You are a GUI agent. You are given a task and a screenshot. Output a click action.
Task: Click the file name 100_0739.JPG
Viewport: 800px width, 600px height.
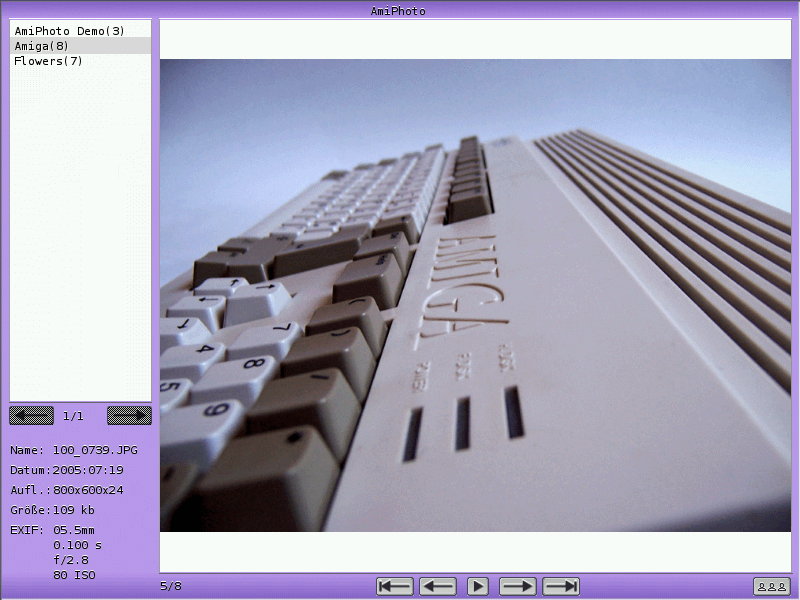coord(95,450)
